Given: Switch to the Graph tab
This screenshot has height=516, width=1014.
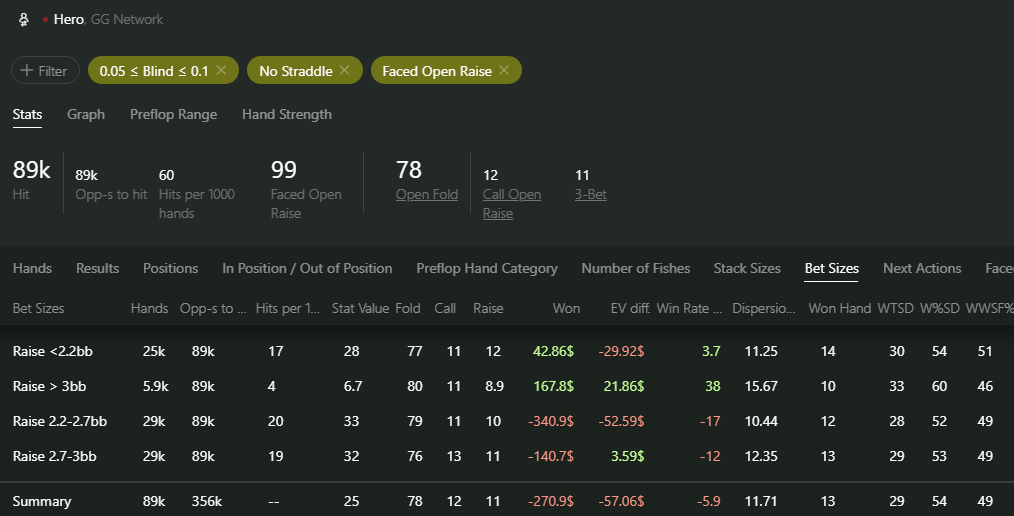Looking at the screenshot, I should point(86,114).
